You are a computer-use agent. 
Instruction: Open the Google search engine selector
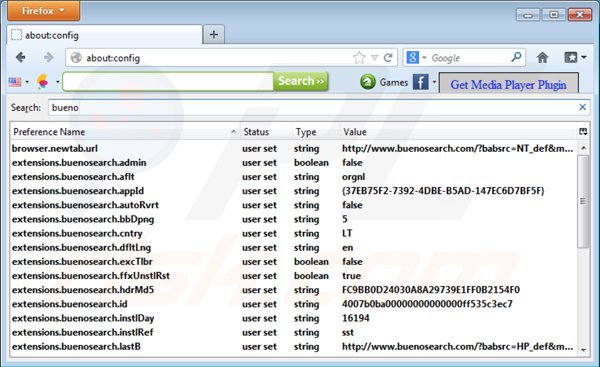[416, 58]
